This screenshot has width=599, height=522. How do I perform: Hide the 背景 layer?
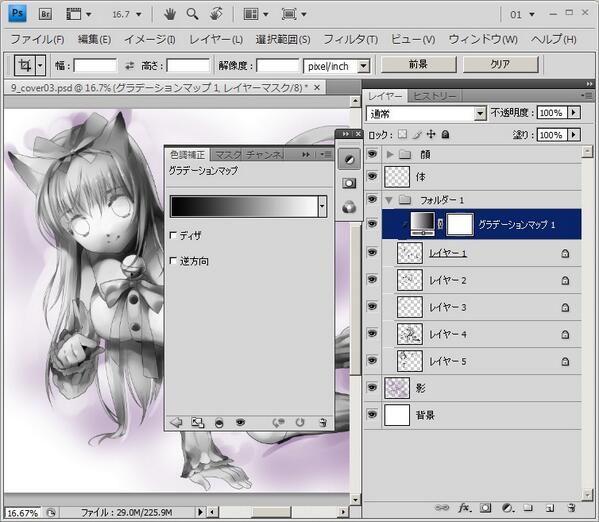[x=372, y=414]
